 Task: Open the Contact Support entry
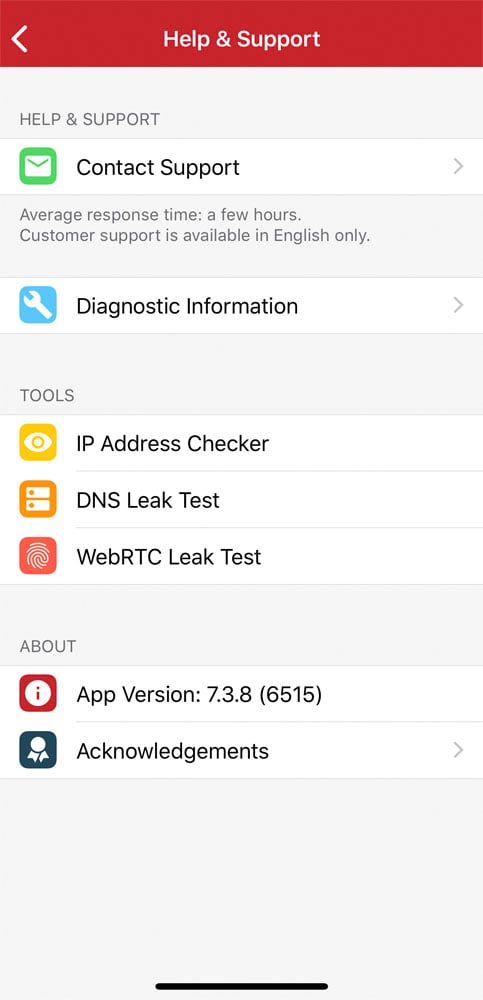click(241, 166)
